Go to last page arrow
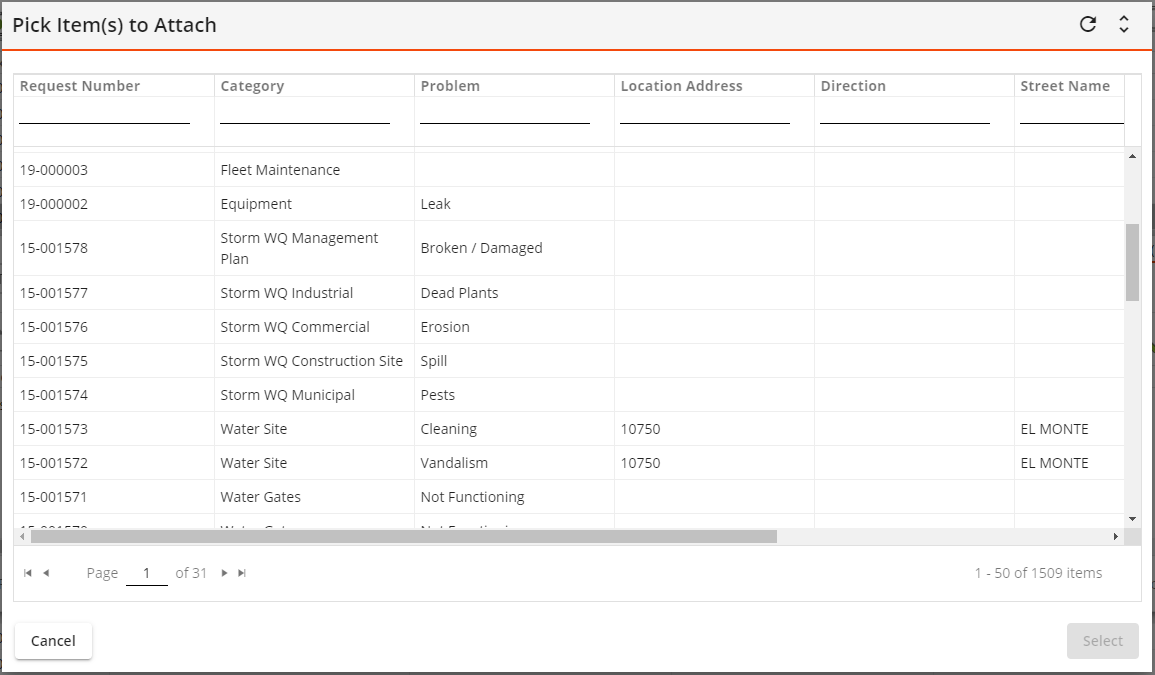 pyautogui.click(x=242, y=573)
